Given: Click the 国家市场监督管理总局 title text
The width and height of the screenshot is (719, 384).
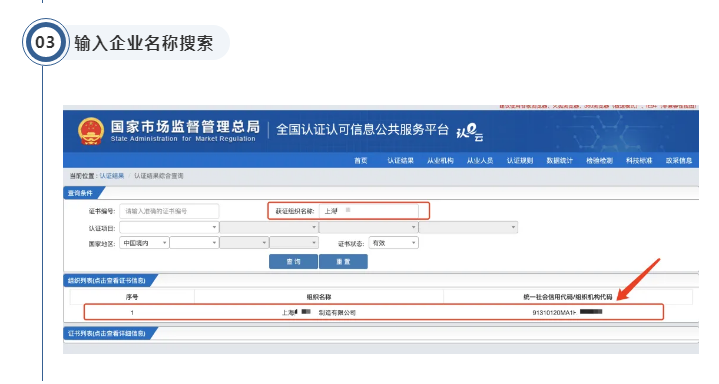Looking at the screenshot, I should [x=185, y=127].
